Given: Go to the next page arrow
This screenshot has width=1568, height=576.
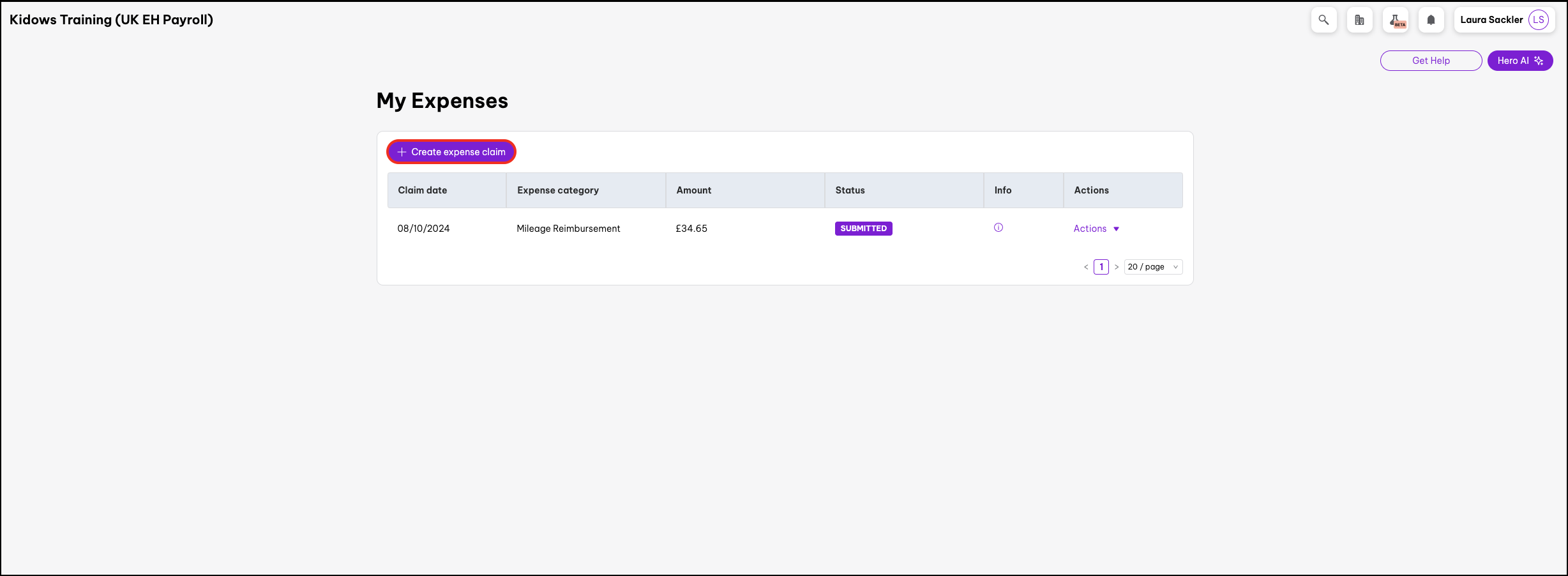Looking at the screenshot, I should (x=1117, y=267).
